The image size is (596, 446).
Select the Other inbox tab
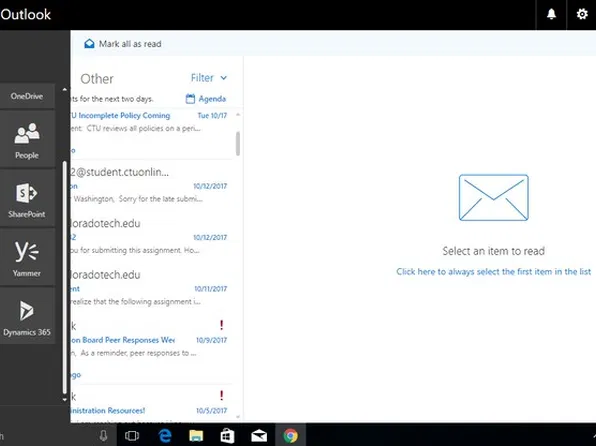[x=97, y=79]
